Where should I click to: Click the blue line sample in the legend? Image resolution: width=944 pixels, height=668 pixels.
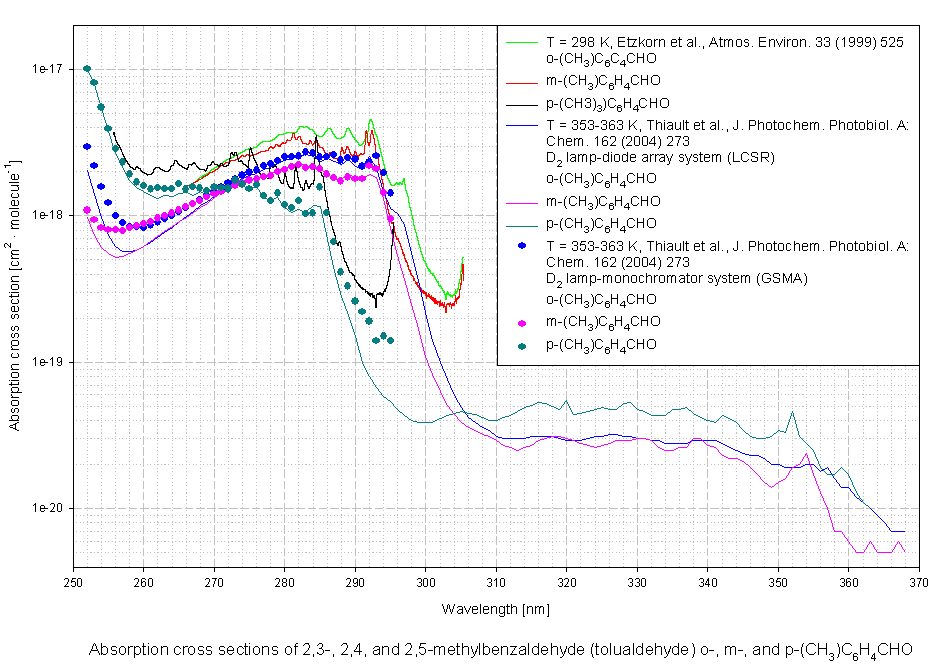pyautogui.click(x=520, y=79)
